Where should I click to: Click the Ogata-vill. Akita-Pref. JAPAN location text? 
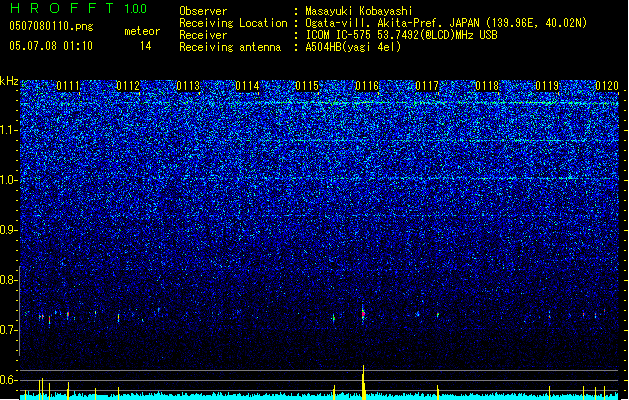tap(446, 23)
